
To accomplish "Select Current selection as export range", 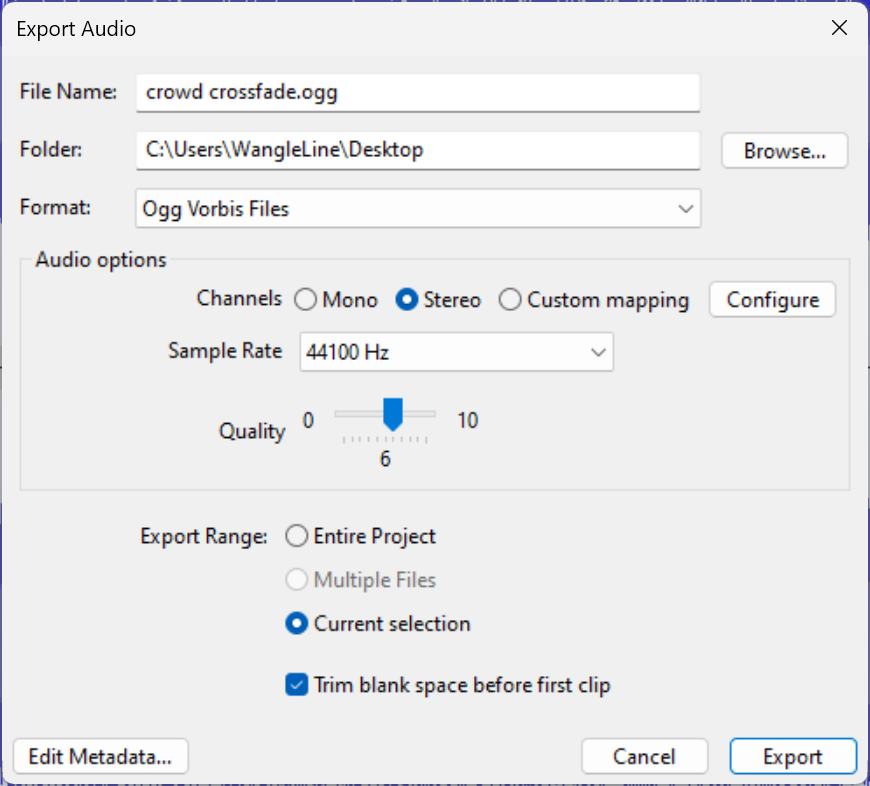I will click(x=296, y=623).
